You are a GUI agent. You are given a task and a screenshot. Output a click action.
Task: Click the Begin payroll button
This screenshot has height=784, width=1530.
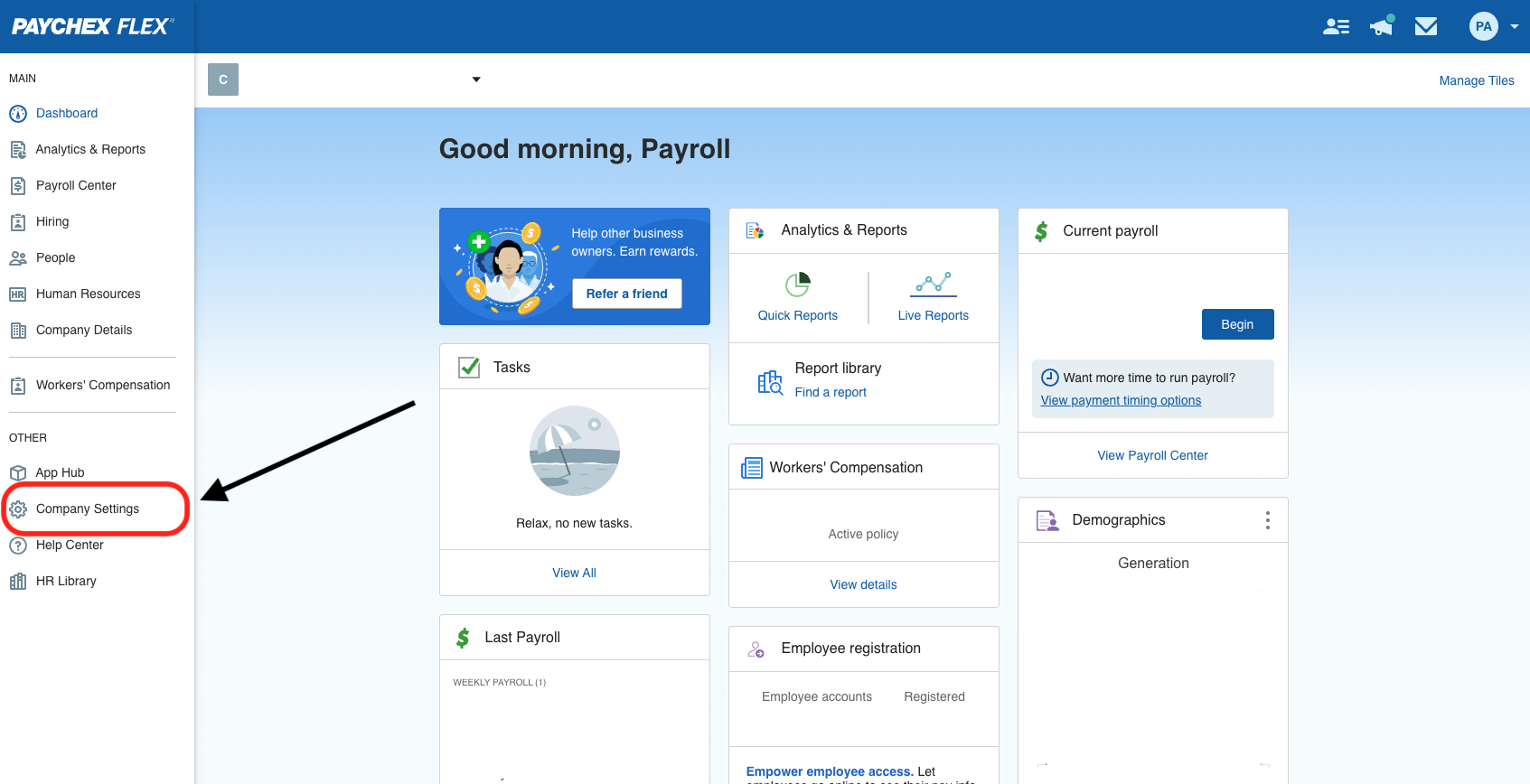1237,324
